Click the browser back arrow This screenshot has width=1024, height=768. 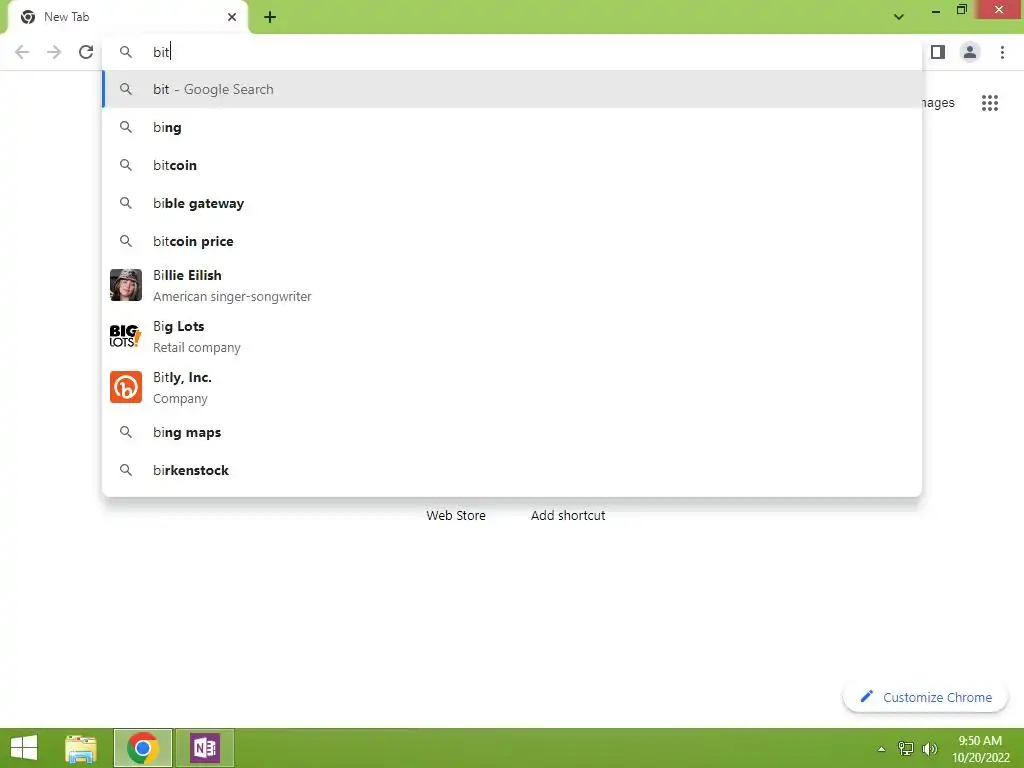tap(22, 52)
